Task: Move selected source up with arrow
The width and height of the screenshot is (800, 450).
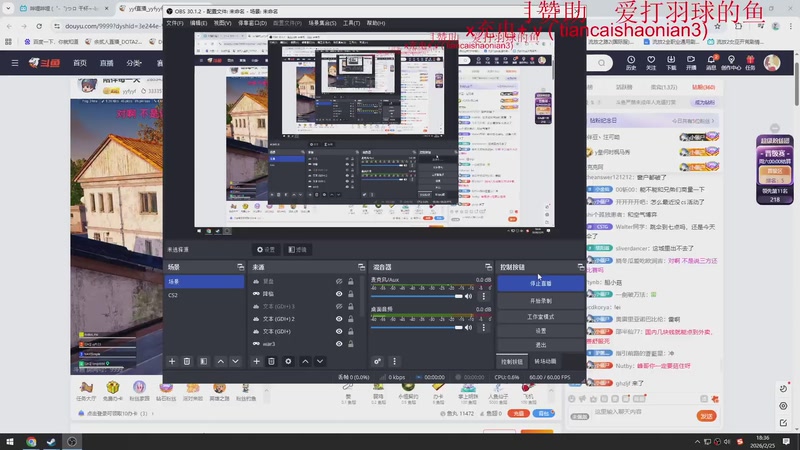Action: (305, 361)
